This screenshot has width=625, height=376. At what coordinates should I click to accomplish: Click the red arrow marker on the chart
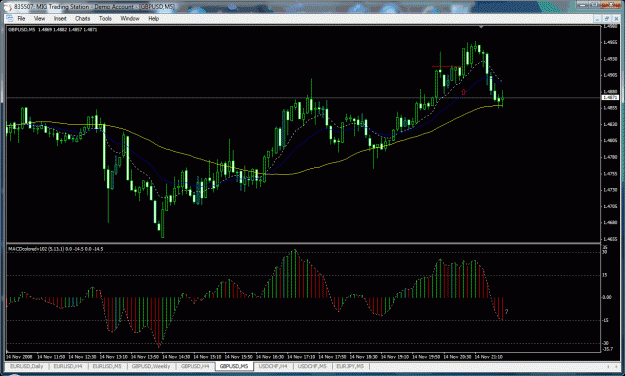[x=463, y=92]
